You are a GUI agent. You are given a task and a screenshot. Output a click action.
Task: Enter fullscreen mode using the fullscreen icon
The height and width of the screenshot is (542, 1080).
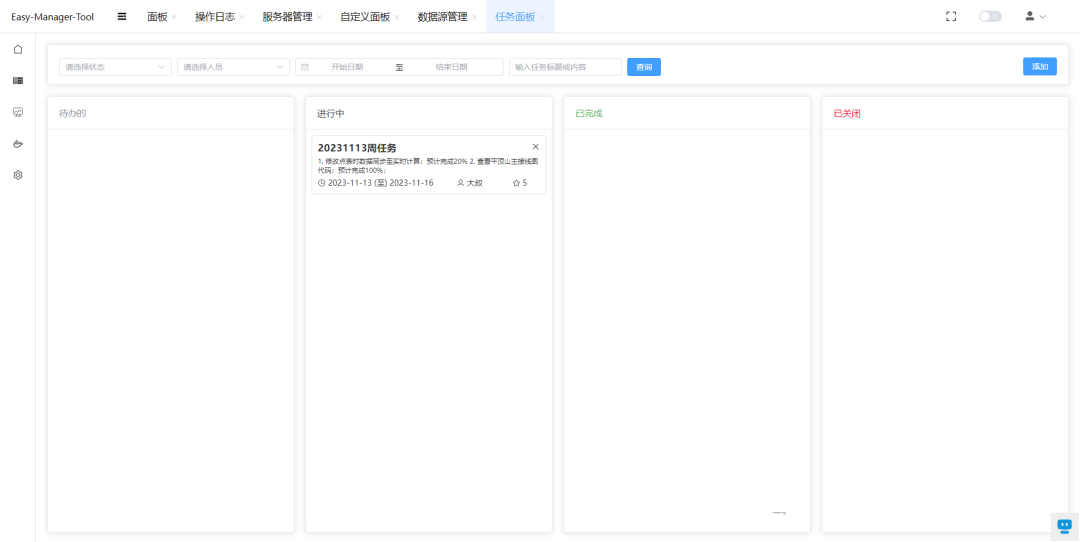951,16
